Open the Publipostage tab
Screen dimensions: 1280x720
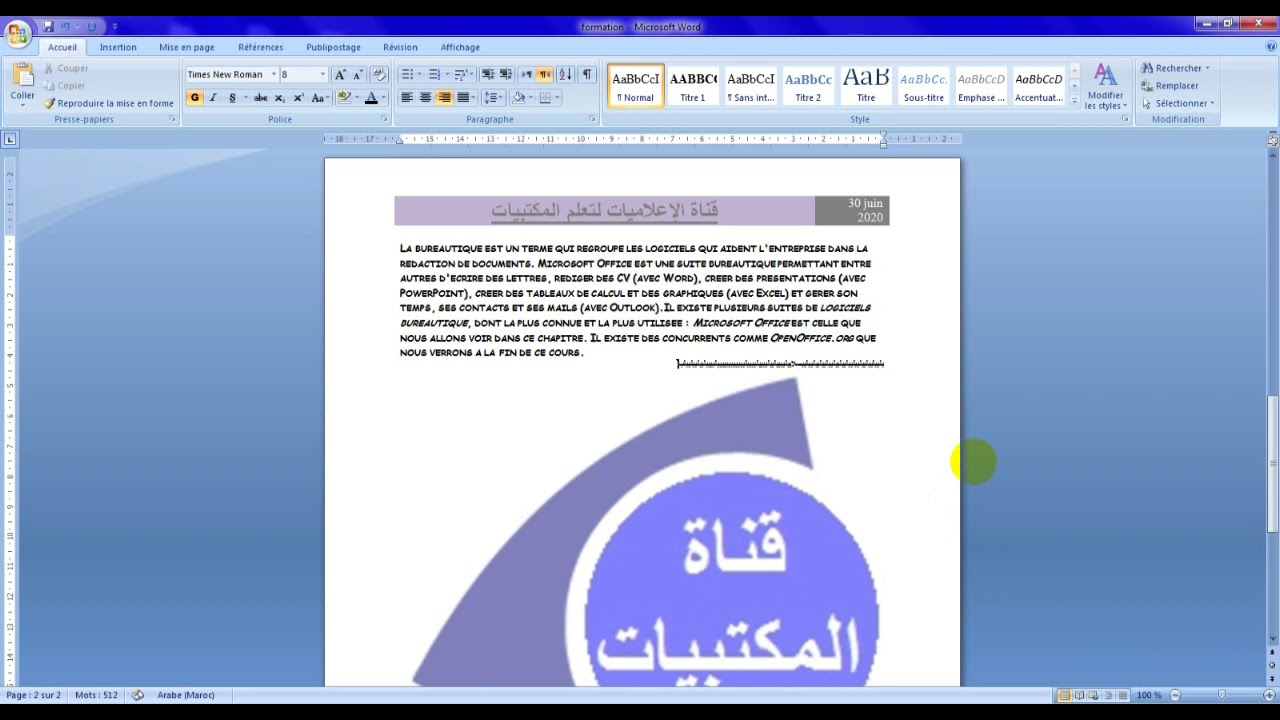[333, 47]
